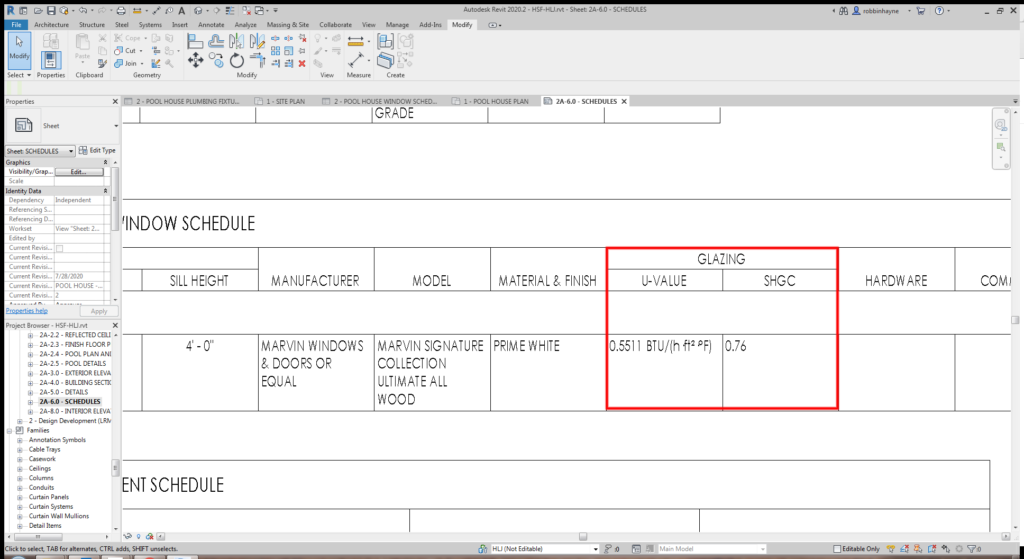Toggle the Properties palette button
Image resolution: width=1024 pixels, height=559 pixels.
click(51, 61)
